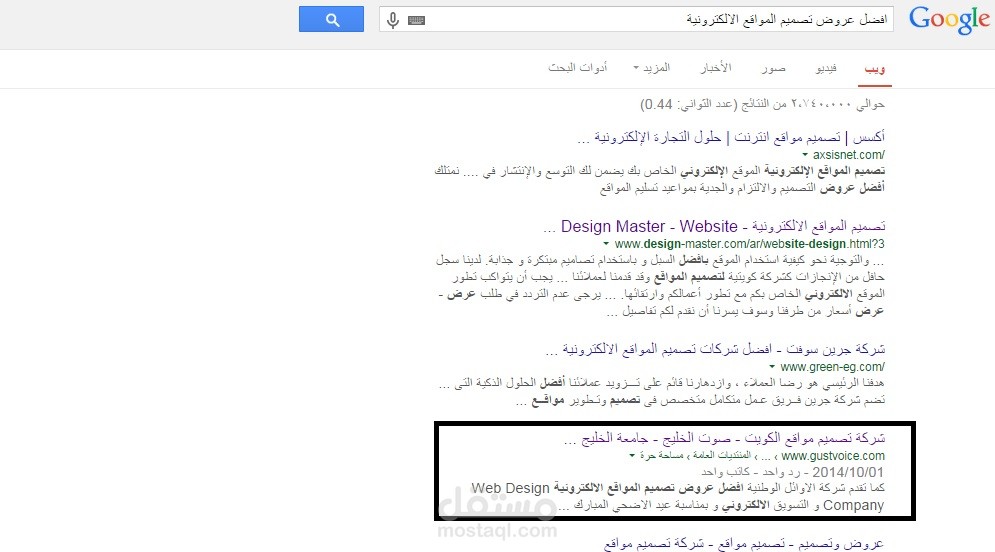This screenshot has width=995, height=552.
Task: Expand arrow next to design-master.com URL
Action: 606,244
